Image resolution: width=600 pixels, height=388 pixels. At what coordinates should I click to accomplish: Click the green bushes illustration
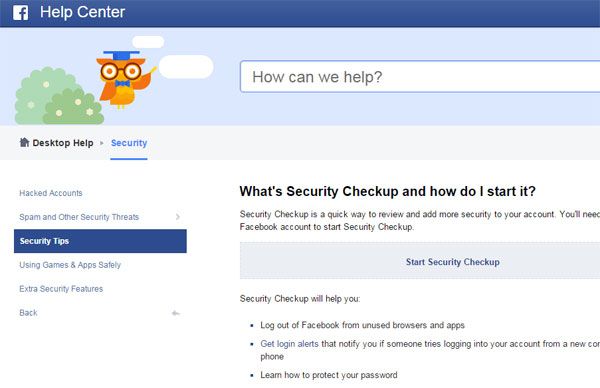coord(59,96)
